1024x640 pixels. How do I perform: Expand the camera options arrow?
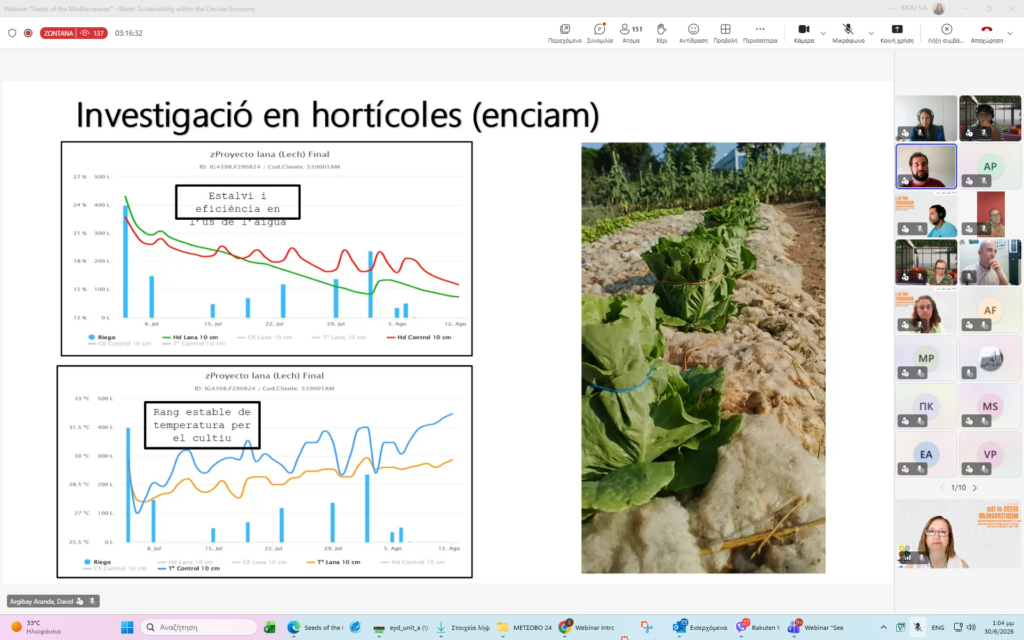[823, 33]
